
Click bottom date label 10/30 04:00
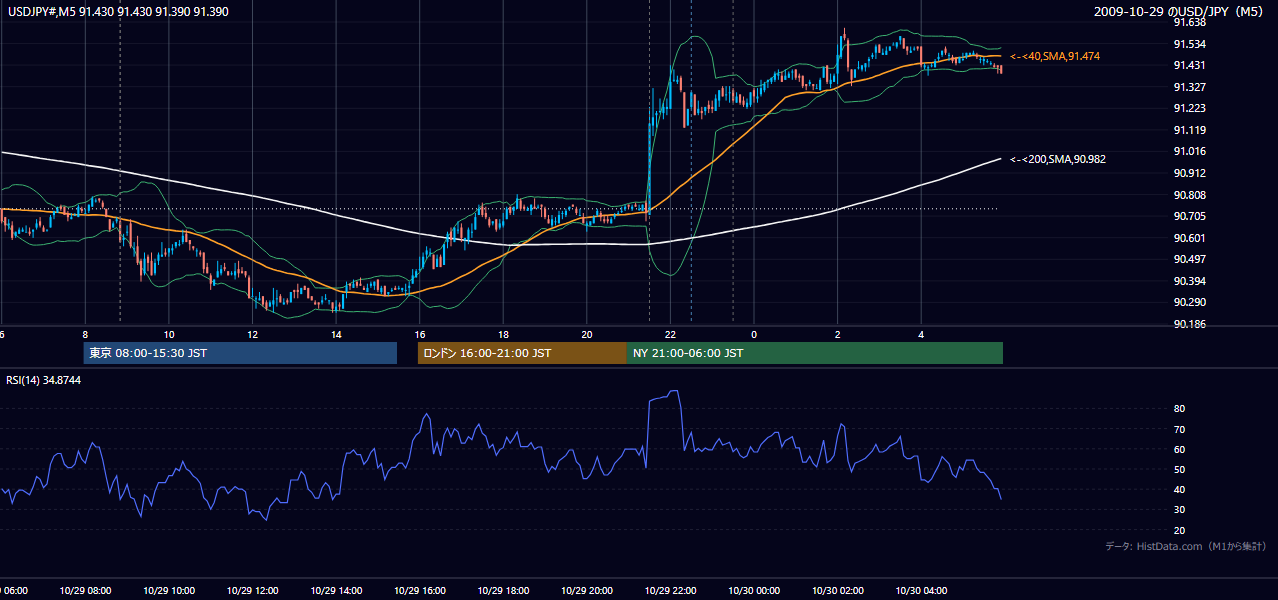(x=921, y=591)
